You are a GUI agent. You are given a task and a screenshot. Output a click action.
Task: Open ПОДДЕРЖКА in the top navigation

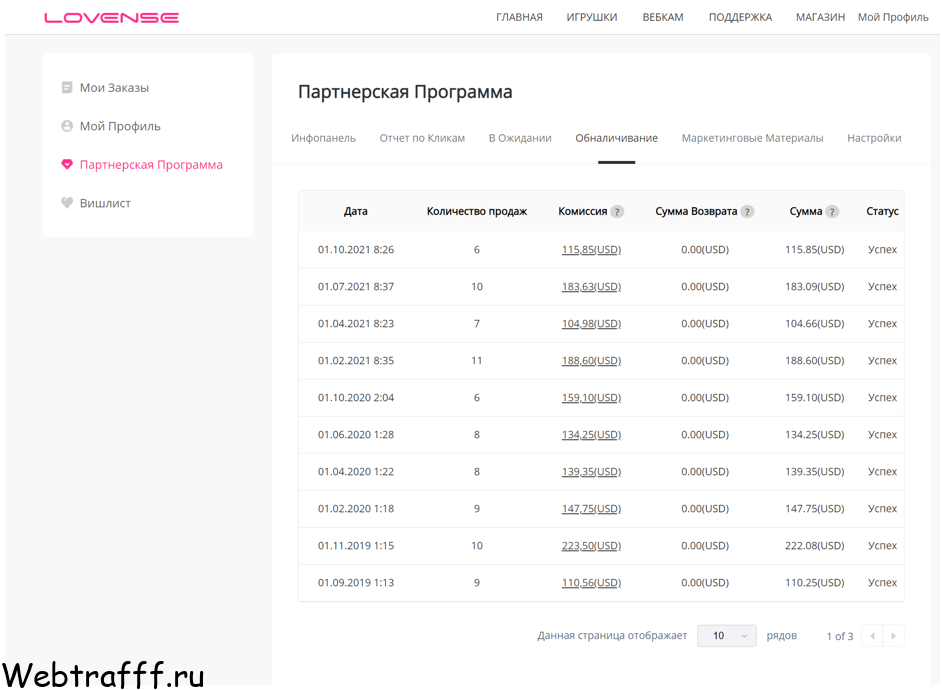coord(740,17)
